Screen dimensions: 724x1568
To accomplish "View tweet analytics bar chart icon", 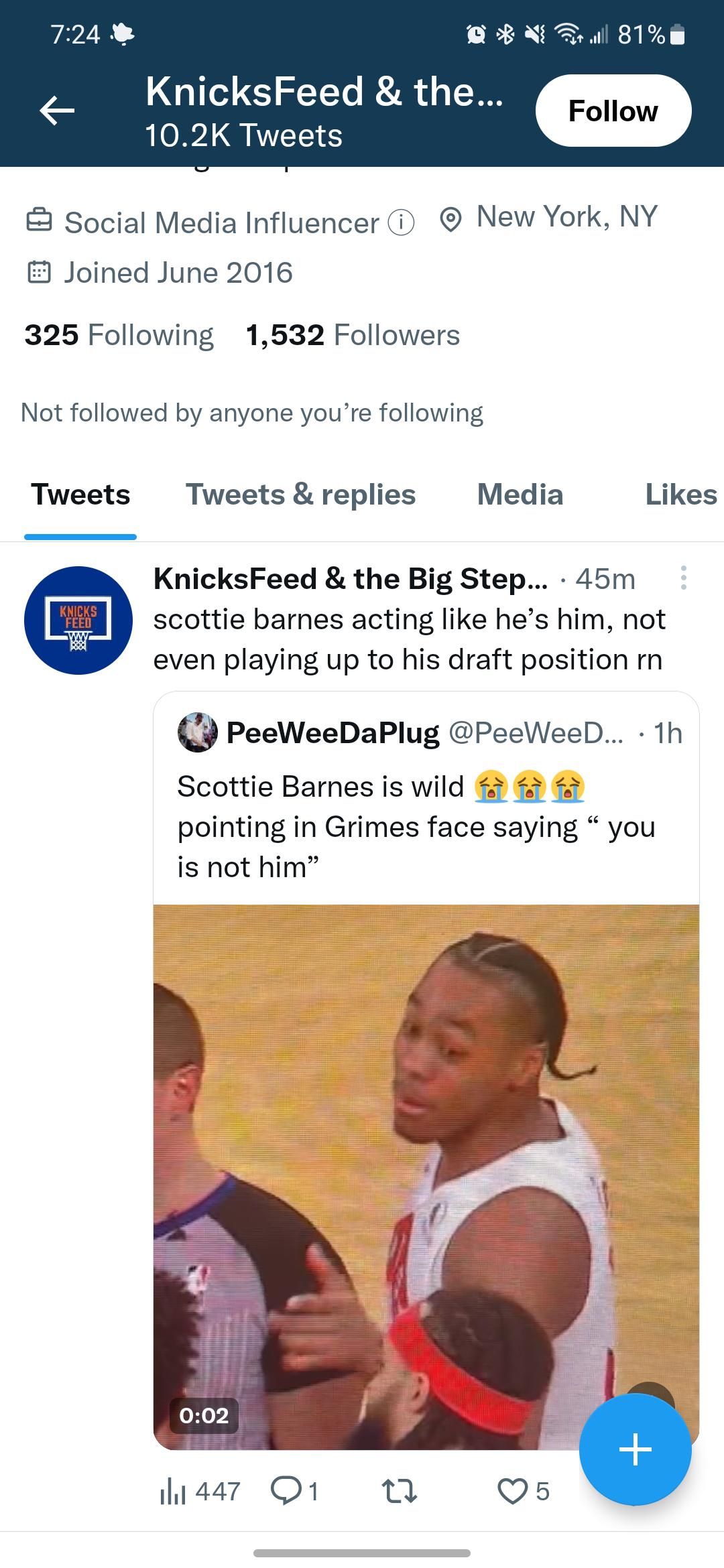I will [172, 1492].
